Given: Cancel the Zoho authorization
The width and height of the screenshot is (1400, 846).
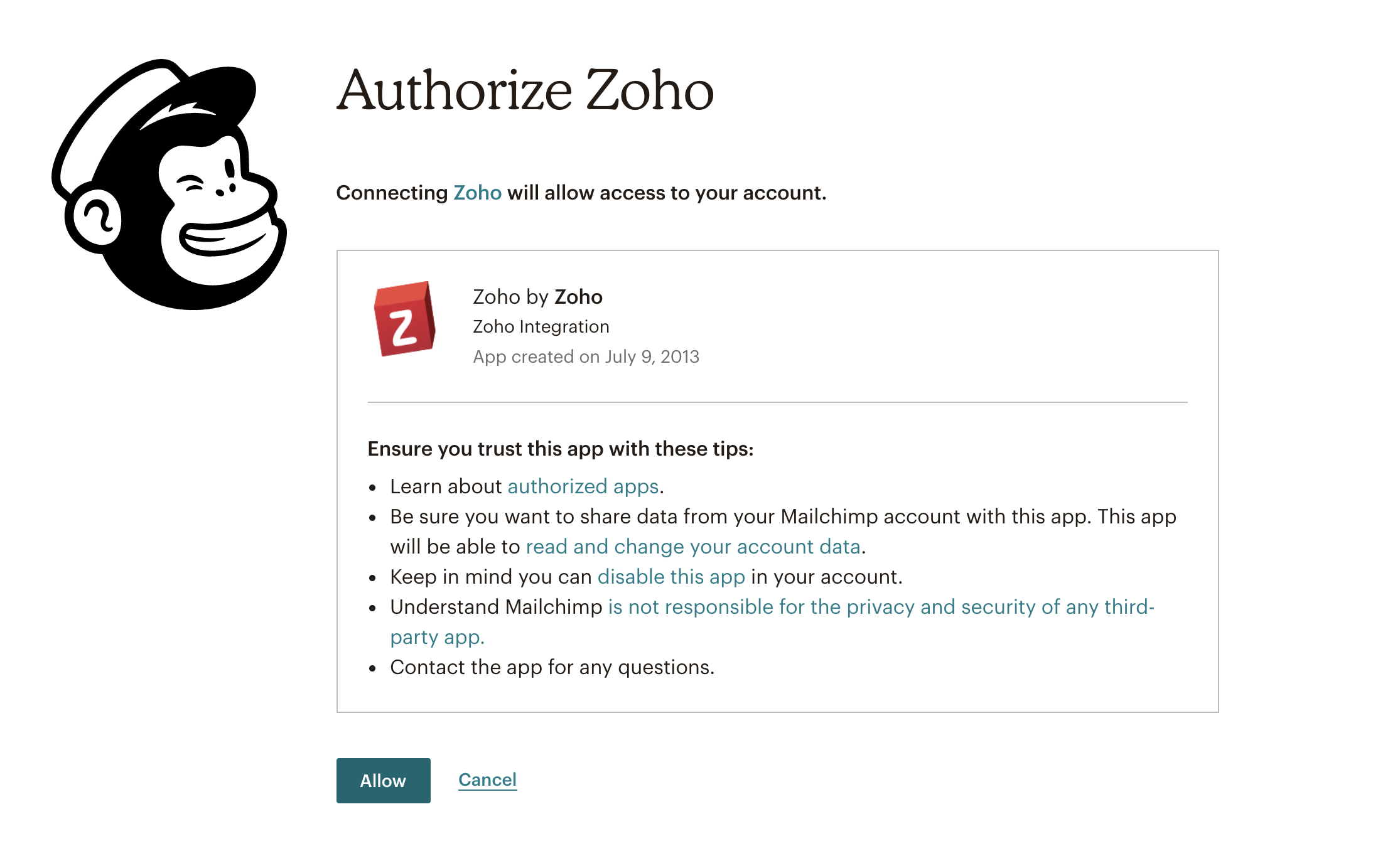Looking at the screenshot, I should (x=487, y=779).
